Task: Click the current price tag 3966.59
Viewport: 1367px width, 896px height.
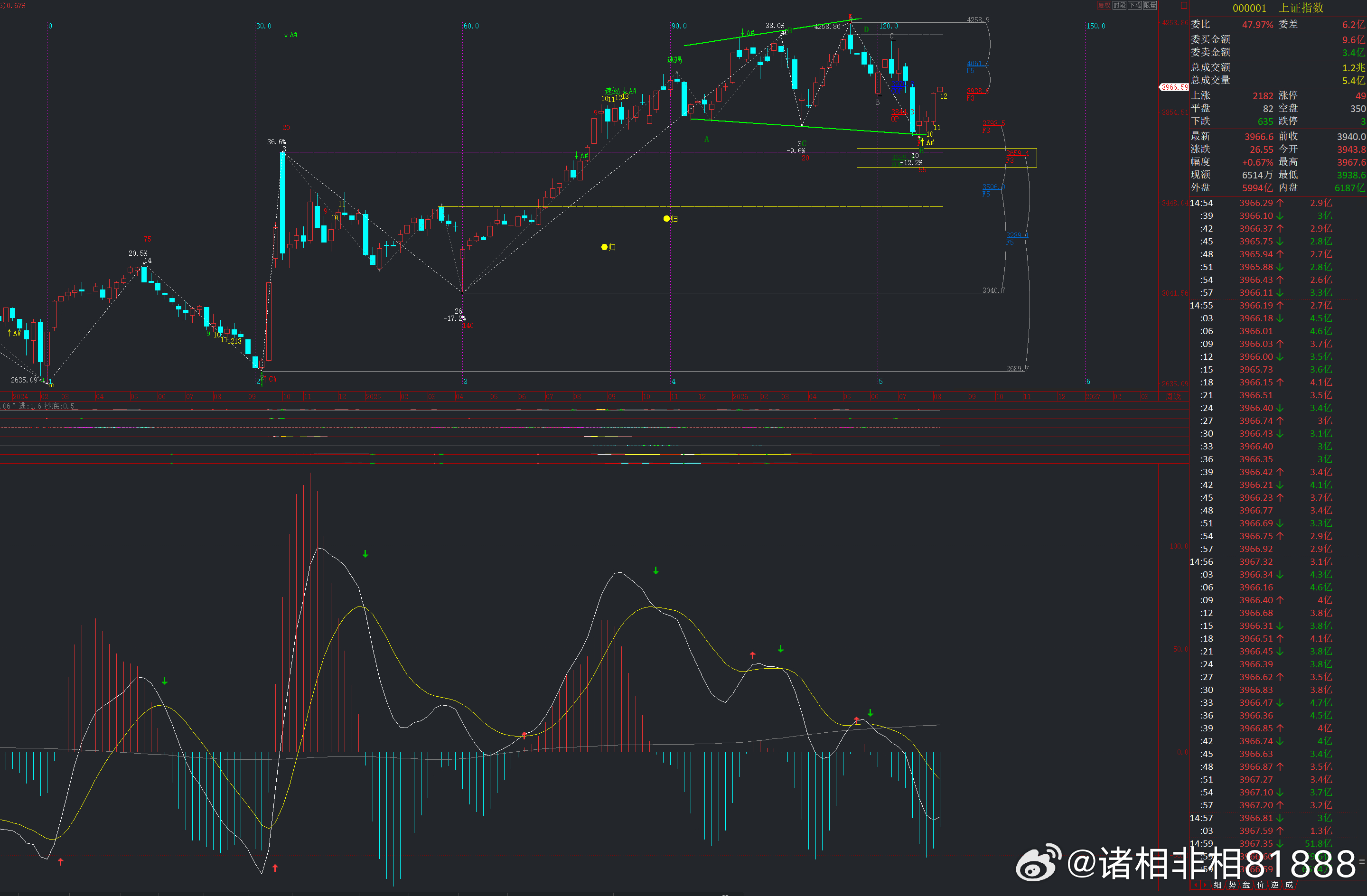Action: coord(1174,87)
